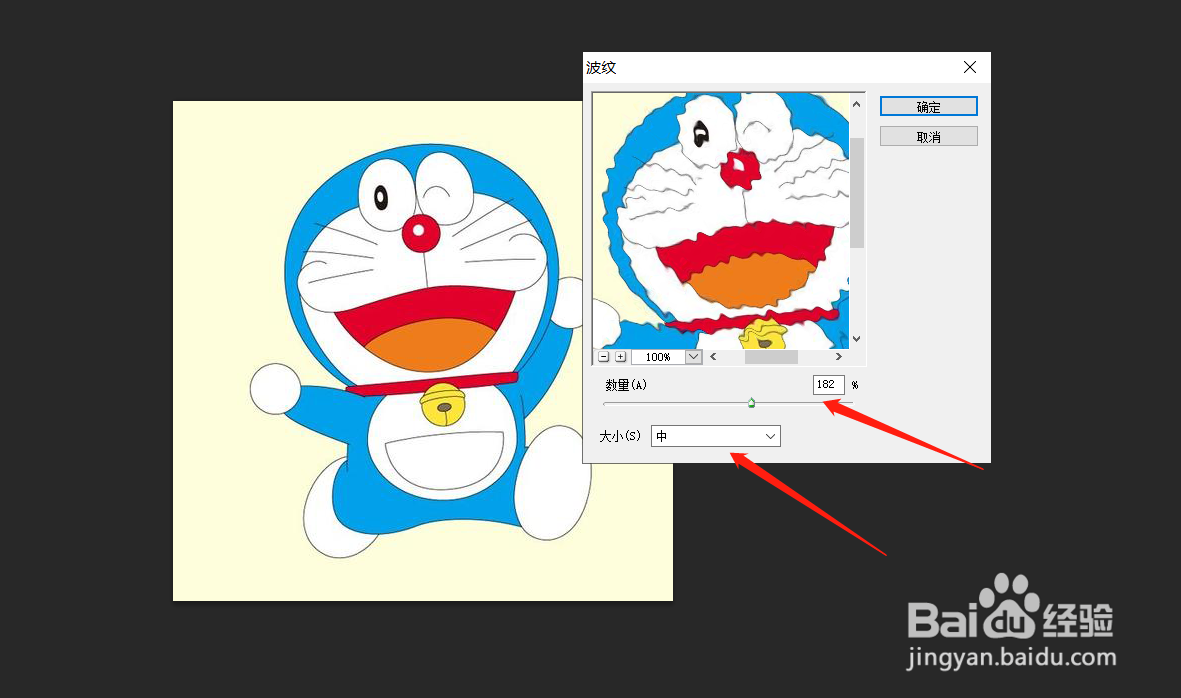This screenshot has width=1181, height=698.
Task: Click the Doraemon image on the canvas
Action: (423, 351)
